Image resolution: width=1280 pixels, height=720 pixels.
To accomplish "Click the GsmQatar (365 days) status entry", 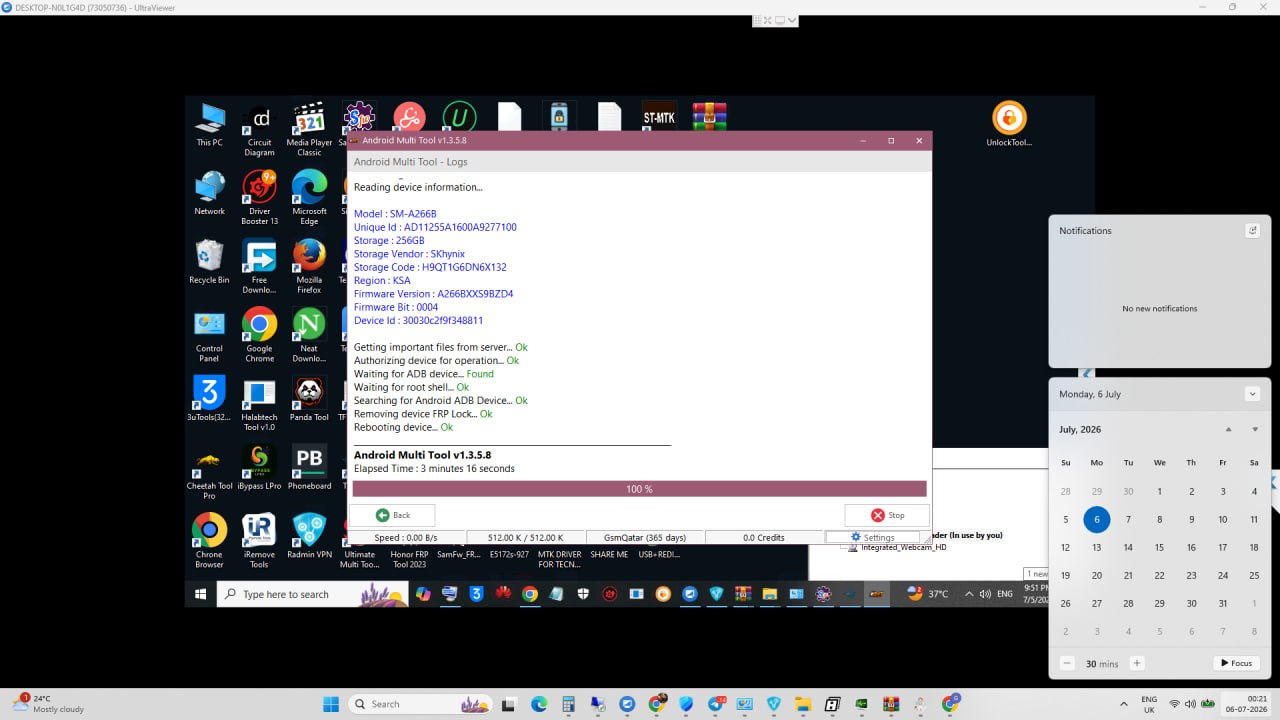I will point(645,537).
